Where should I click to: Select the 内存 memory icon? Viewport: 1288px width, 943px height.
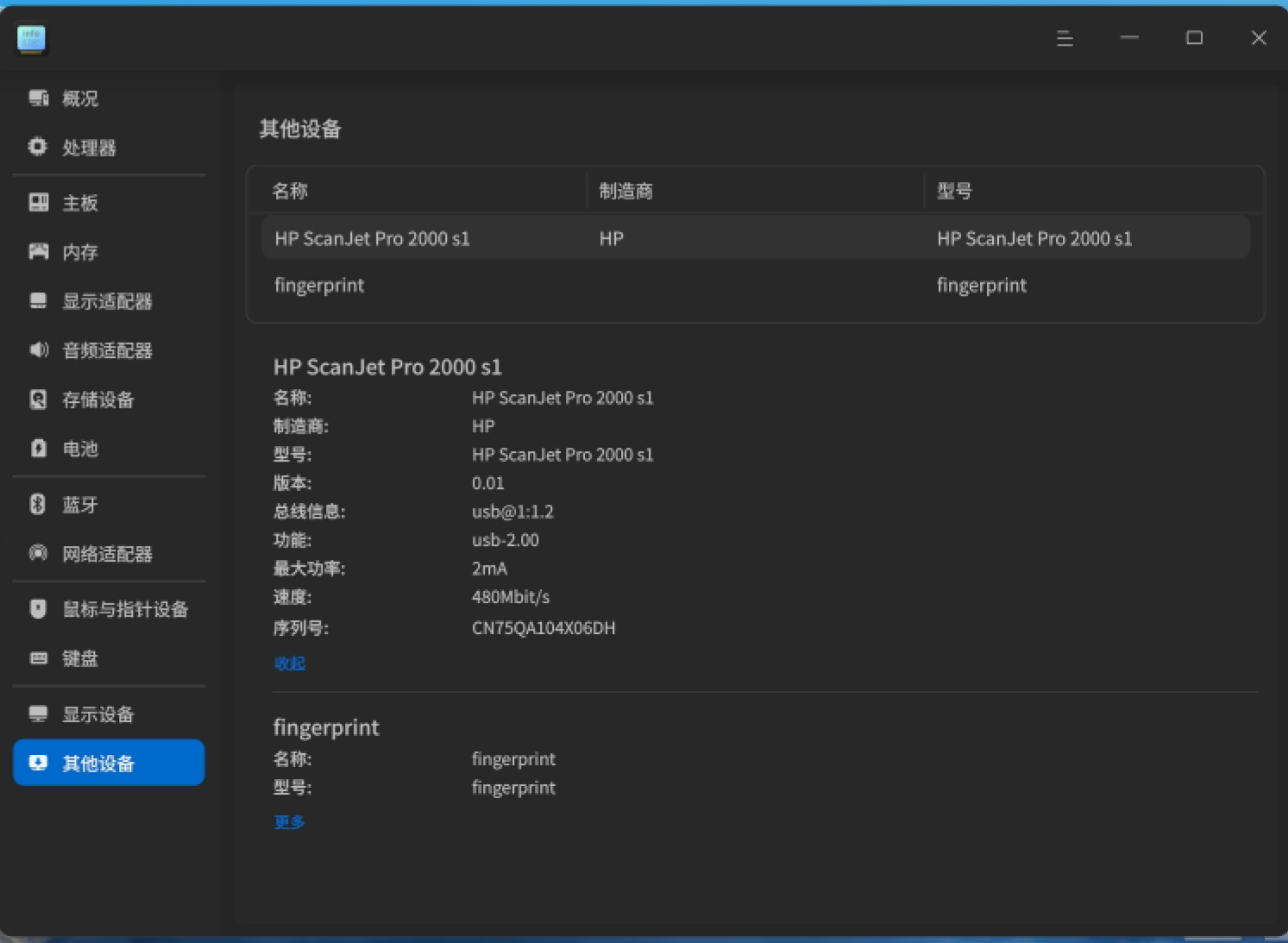[x=38, y=252]
